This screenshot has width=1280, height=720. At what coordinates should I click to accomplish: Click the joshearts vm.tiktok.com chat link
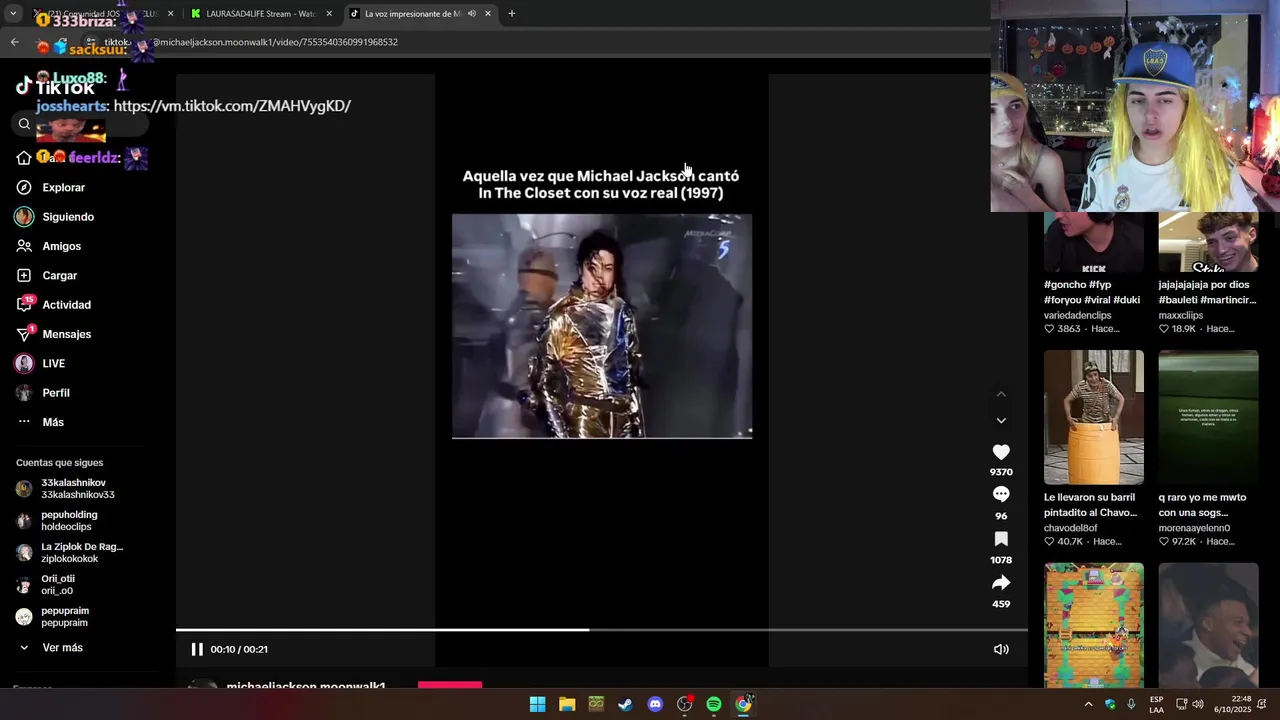click(232, 106)
